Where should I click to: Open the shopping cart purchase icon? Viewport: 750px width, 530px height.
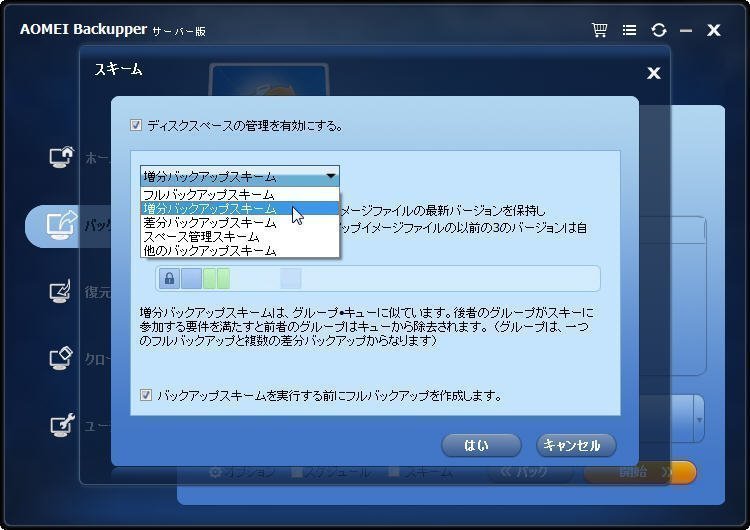tap(599, 30)
